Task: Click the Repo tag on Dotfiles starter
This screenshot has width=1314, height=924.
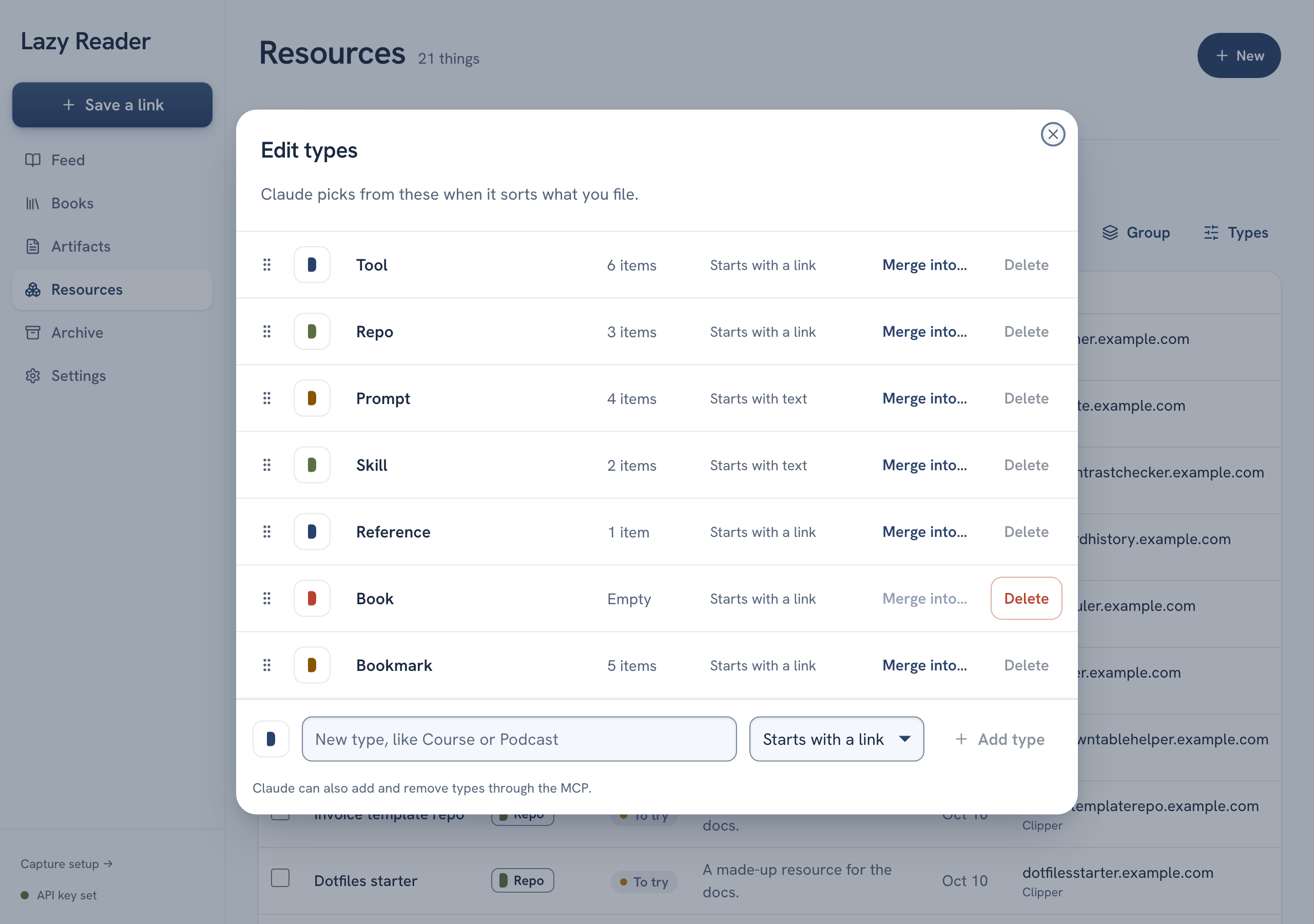Action: click(x=523, y=880)
